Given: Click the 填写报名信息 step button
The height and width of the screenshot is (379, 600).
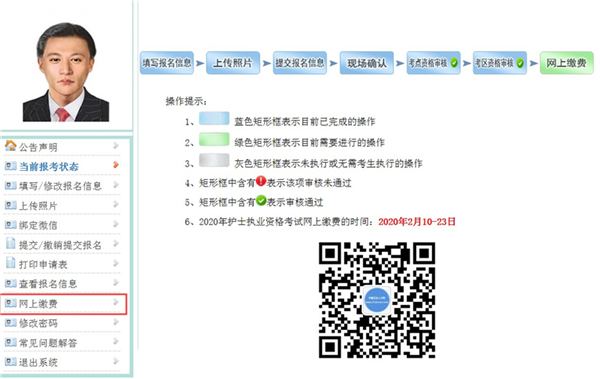Looking at the screenshot, I should [167, 63].
